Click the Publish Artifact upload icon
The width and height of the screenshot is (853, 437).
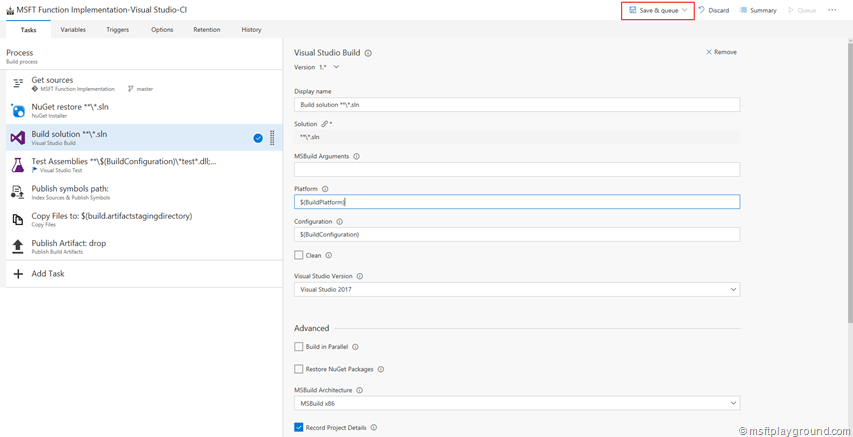point(18,247)
